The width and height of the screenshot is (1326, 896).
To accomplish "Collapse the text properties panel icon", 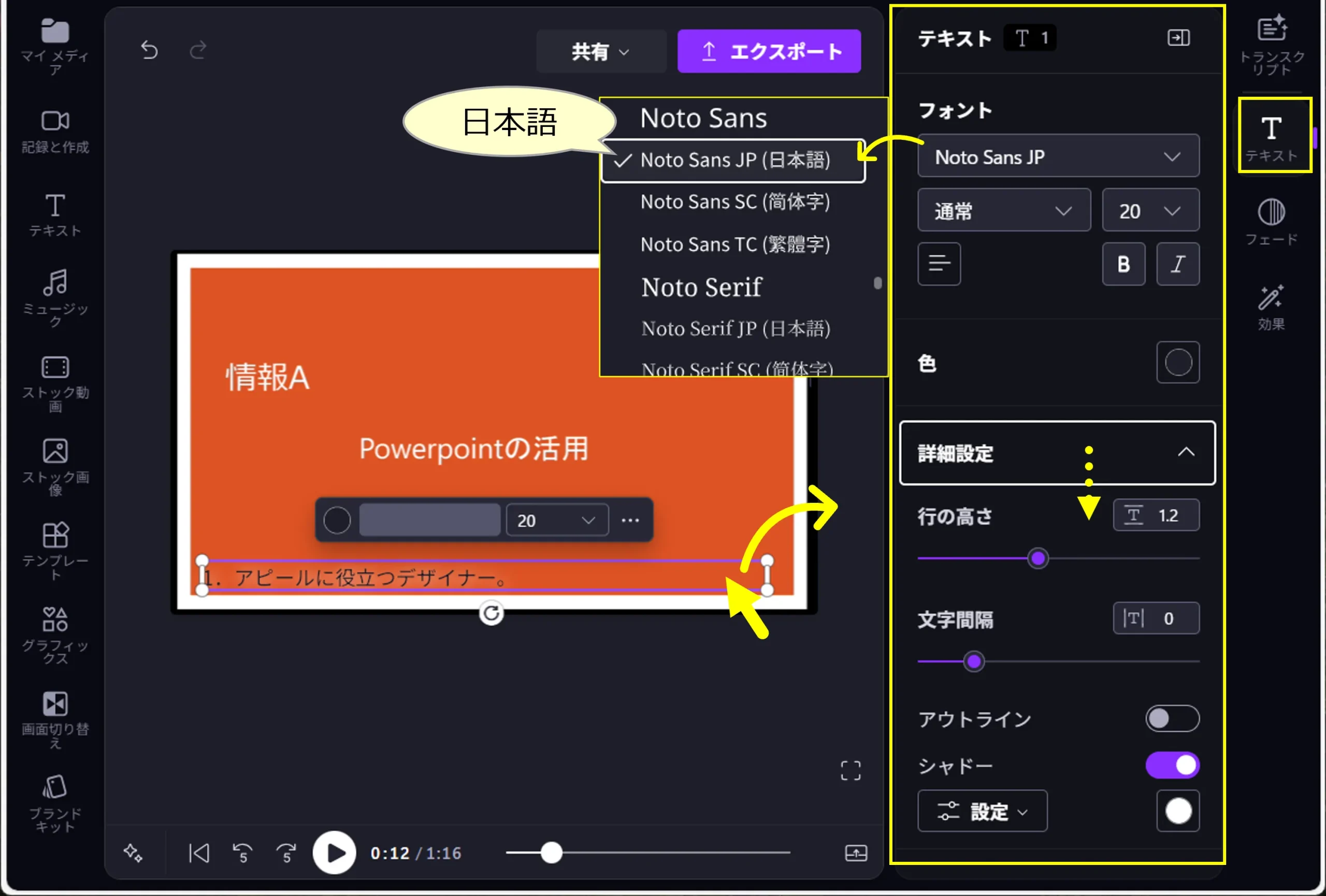I will click(x=1178, y=38).
